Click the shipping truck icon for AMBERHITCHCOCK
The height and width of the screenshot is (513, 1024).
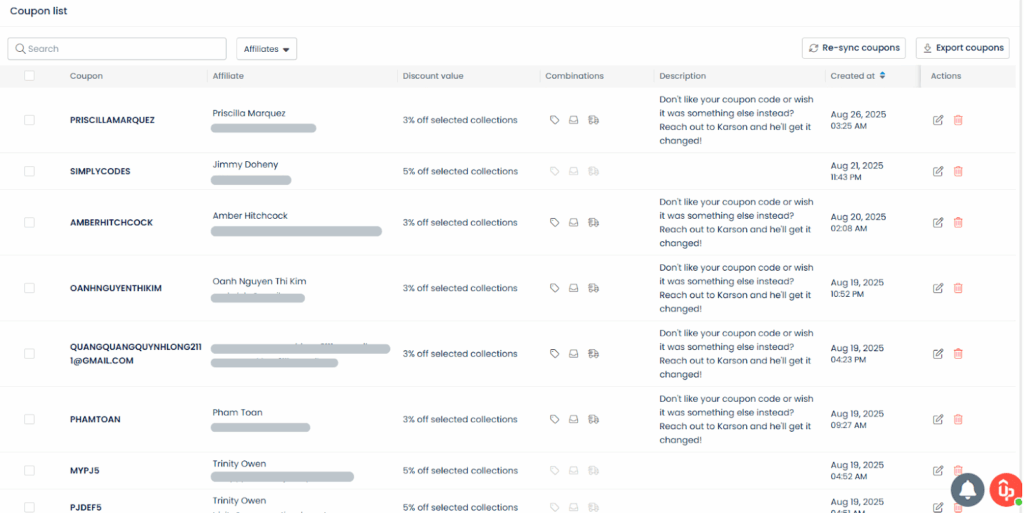[x=593, y=223]
